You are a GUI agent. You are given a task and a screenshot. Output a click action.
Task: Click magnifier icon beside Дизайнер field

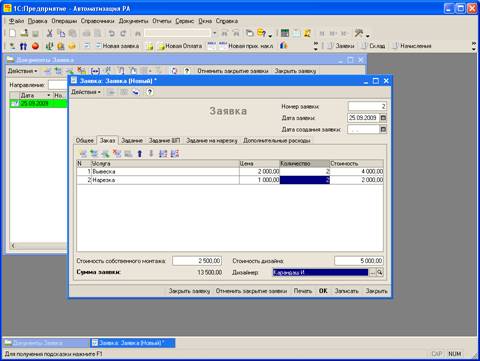[380, 272]
